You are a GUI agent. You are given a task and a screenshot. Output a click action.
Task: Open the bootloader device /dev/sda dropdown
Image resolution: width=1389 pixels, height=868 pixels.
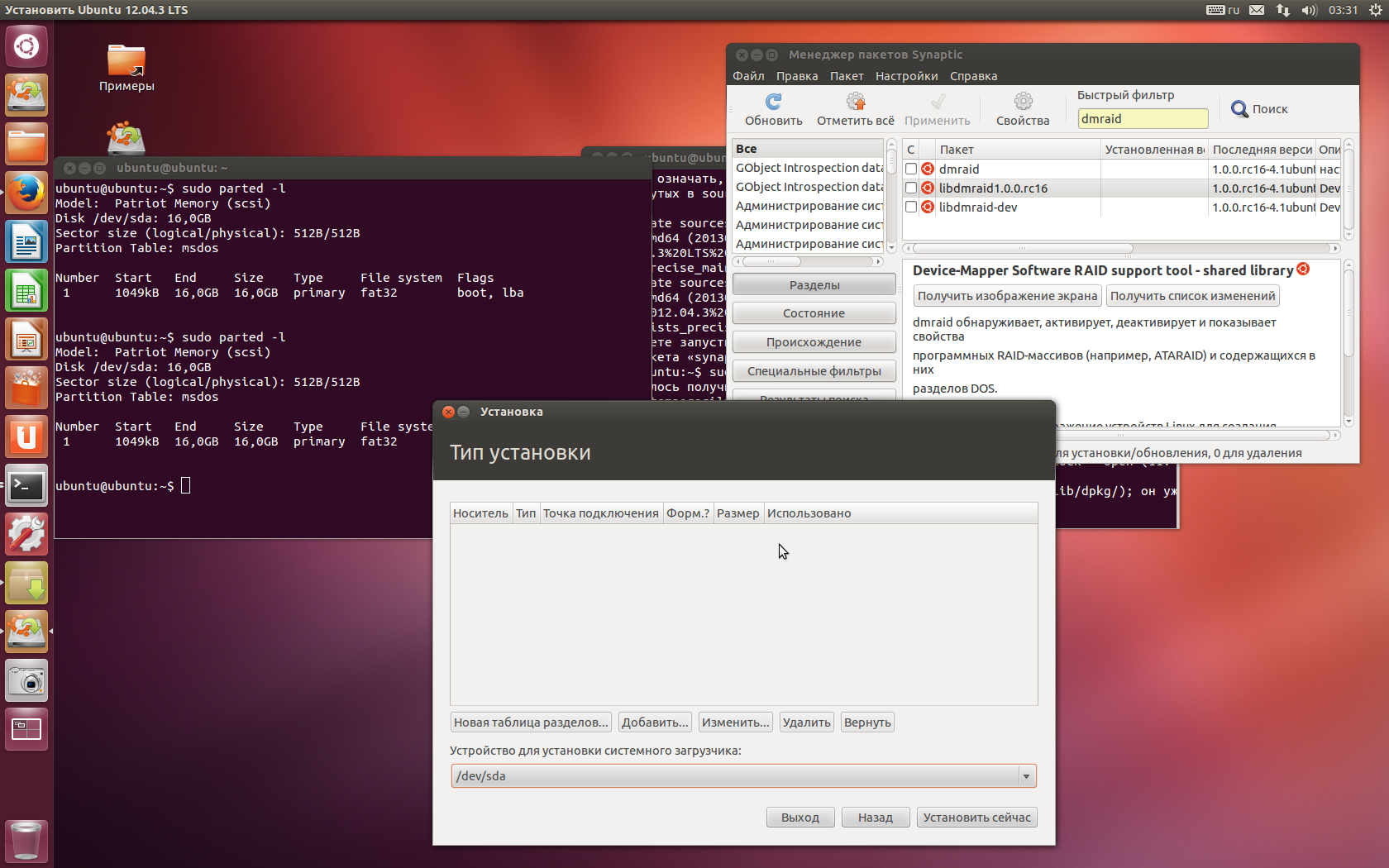(743, 775)
